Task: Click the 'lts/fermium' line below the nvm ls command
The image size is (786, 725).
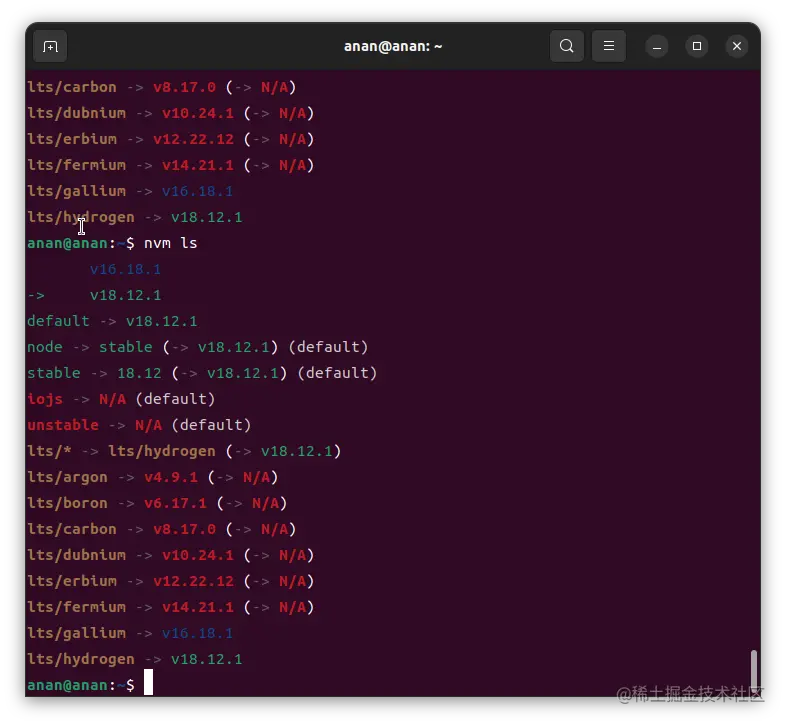Action: click(170, 608)
